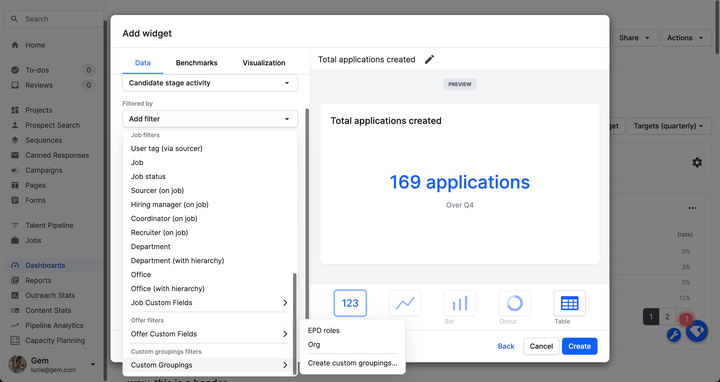Open To-dos via its checkmark icon

tap(15, 70)
